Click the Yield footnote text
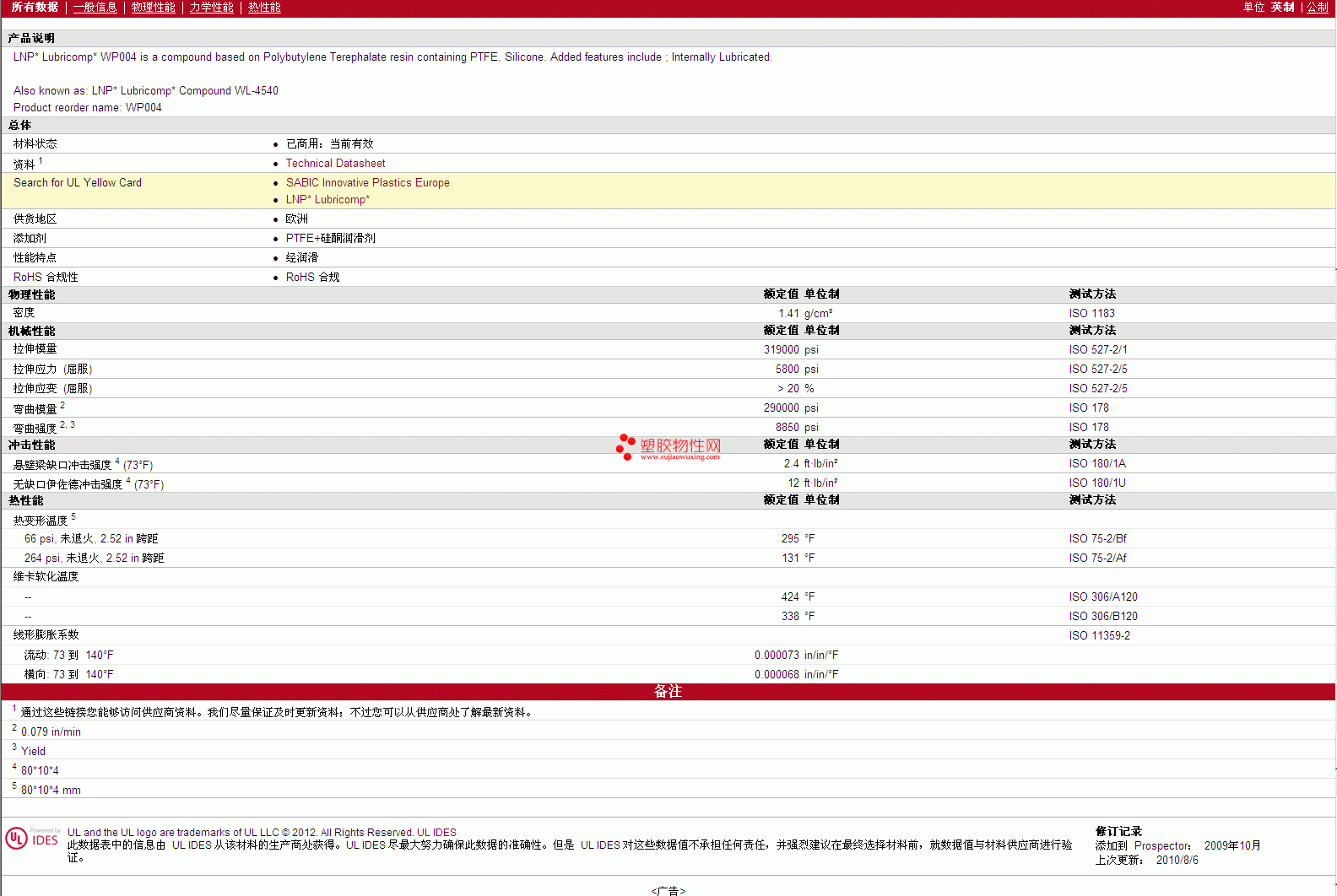 pyautogui.click(x=33, y=752)
